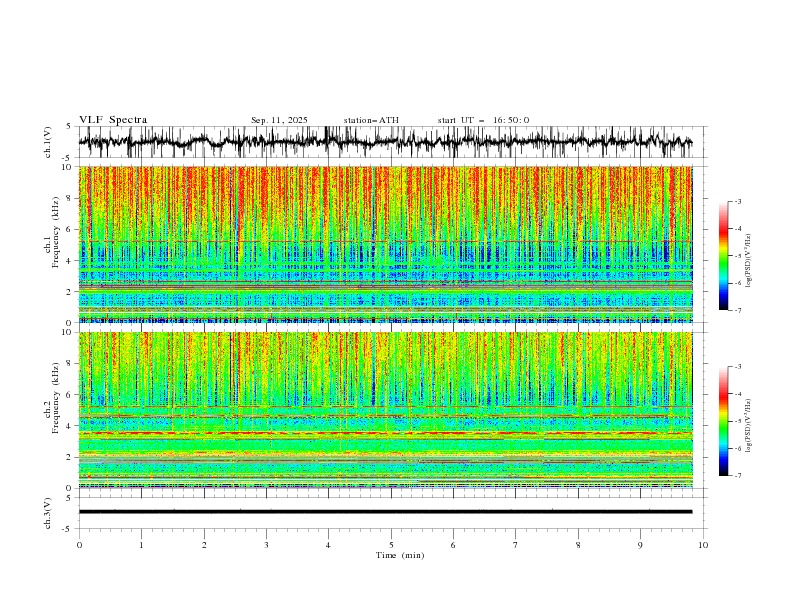
Task: Click inside the ch.2 spectrogram panel
Action: point(385,410)
